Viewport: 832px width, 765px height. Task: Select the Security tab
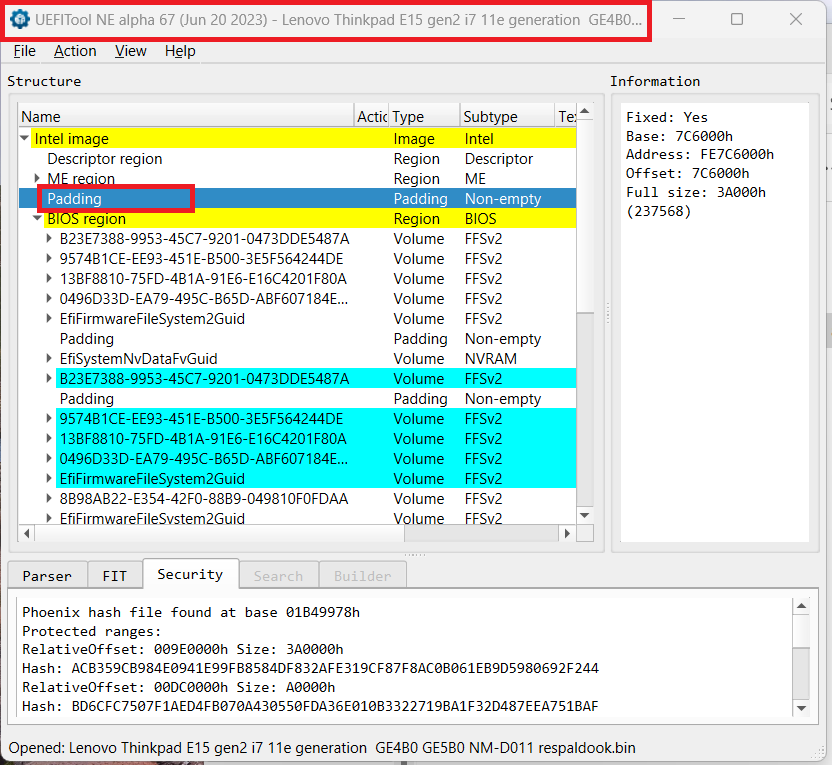point(190,574)
